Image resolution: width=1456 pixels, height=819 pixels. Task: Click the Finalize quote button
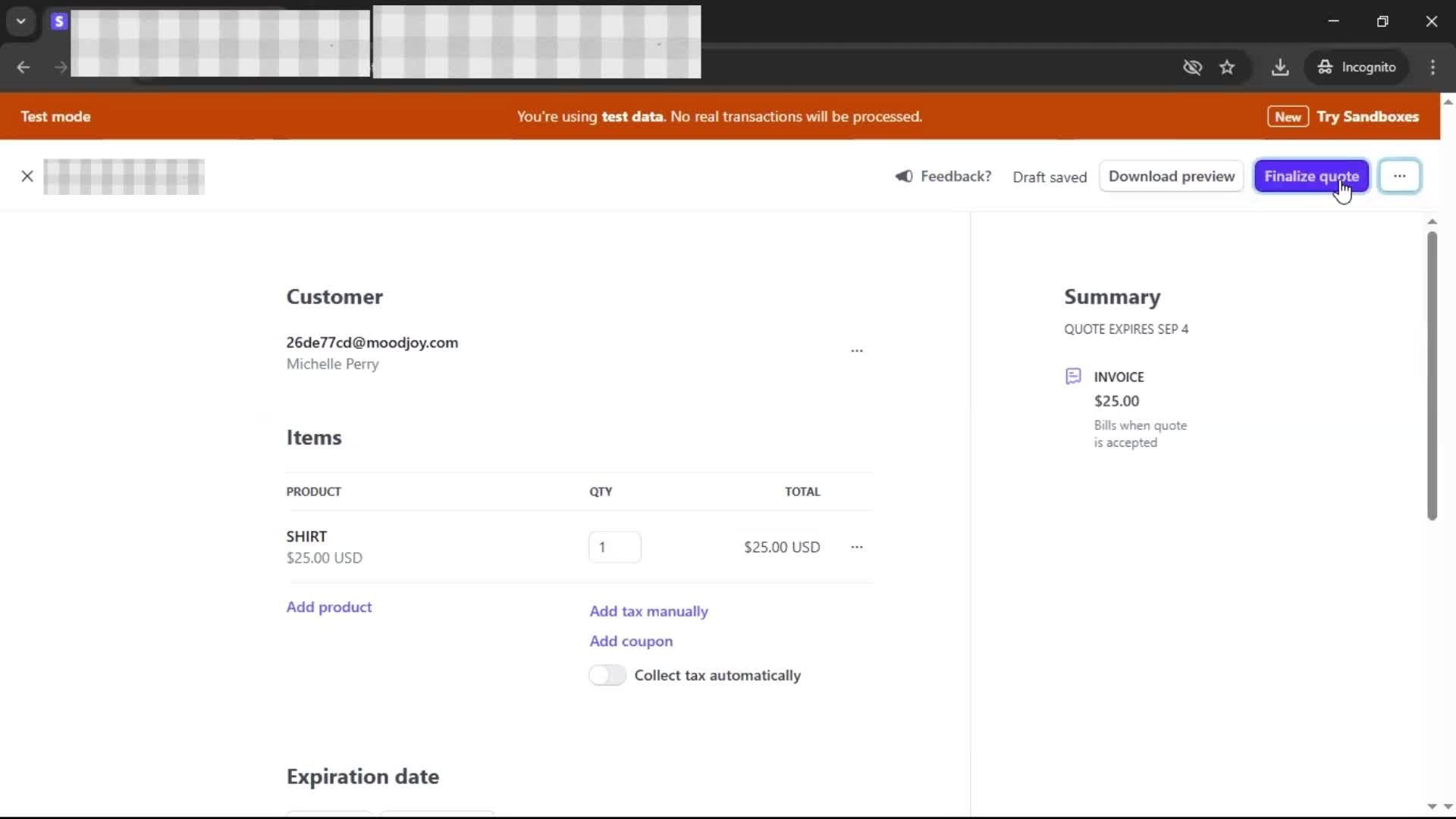click(x=1311, y=176)
